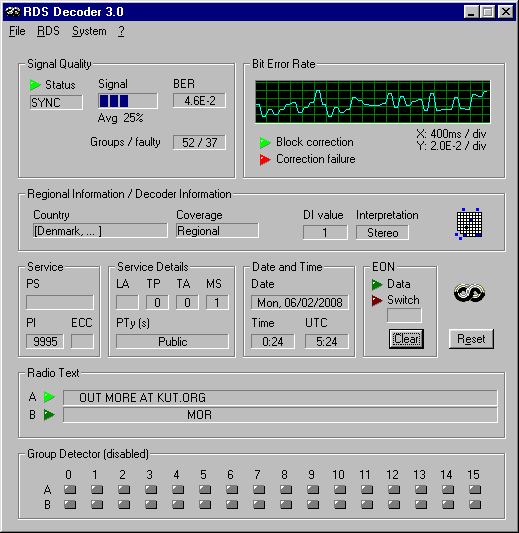Click group detector A4 indicator
This screenshot has width=519, height=533.
(x=178, y=489)
